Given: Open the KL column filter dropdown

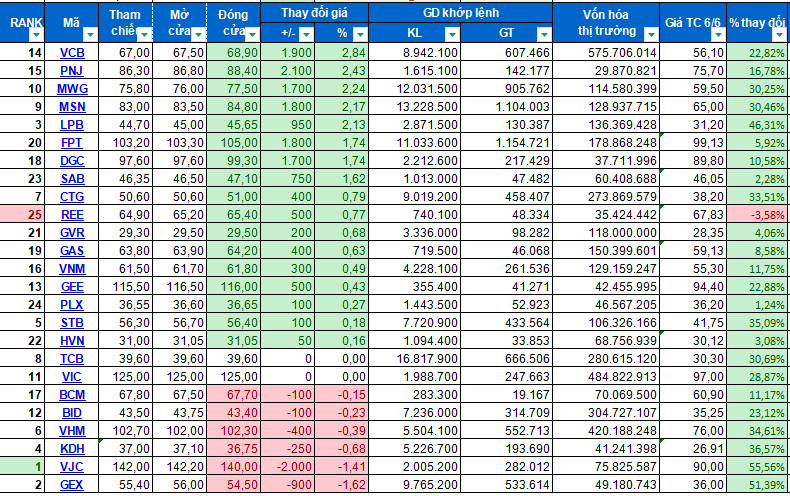Looking at the screenshot, I should pos(452,34).
